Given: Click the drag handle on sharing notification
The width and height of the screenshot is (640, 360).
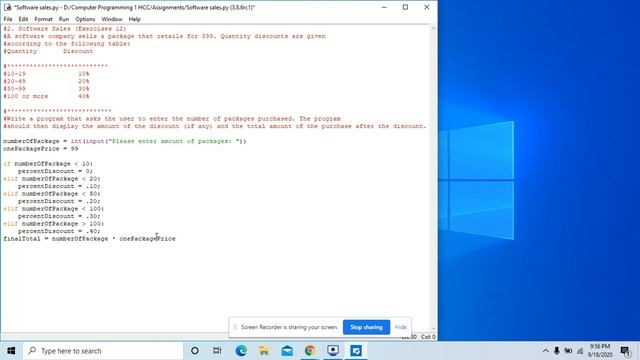Looking at the screenshot, I should (x=235, y=327).
